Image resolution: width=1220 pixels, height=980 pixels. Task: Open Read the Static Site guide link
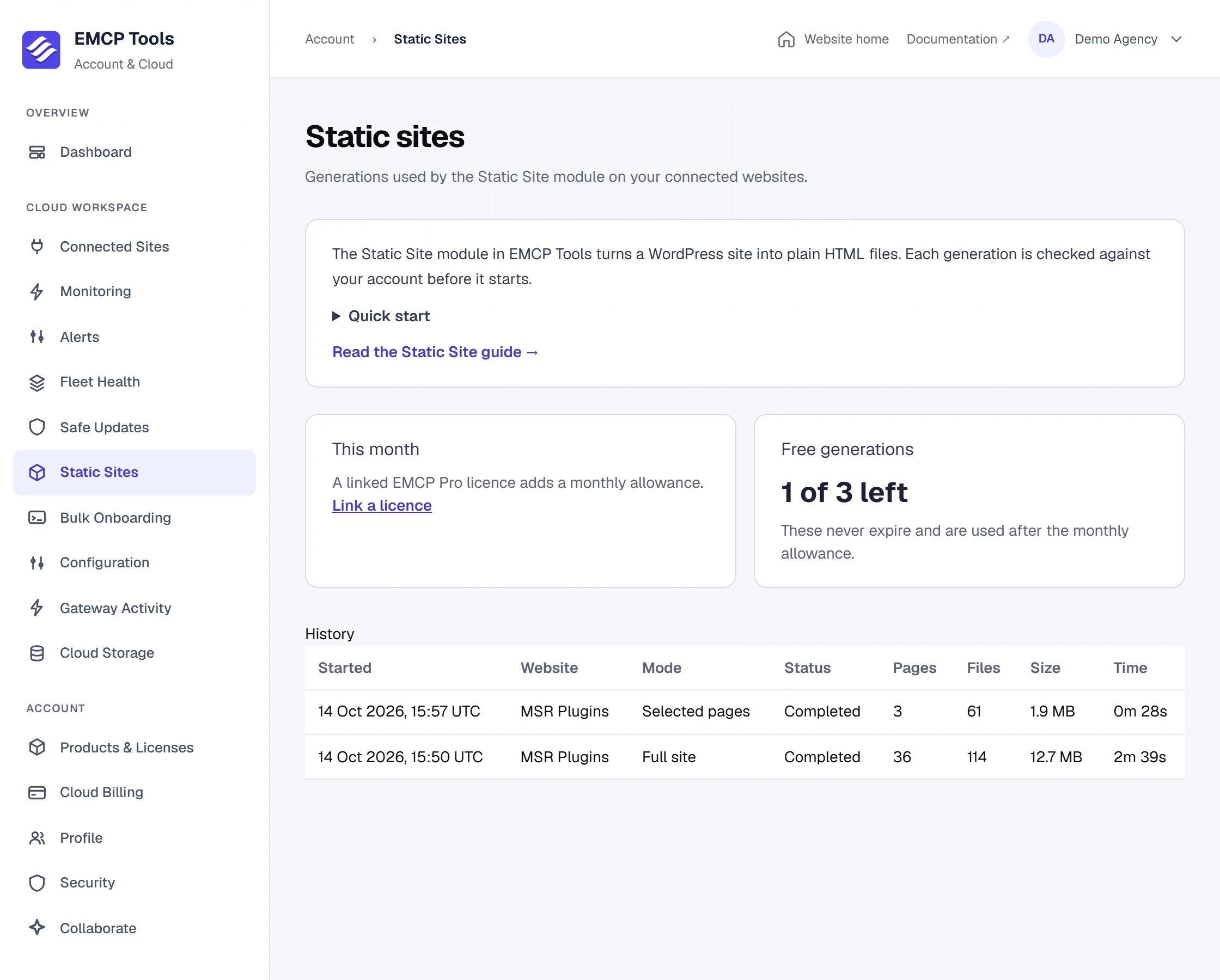click(x=435, y=352)
